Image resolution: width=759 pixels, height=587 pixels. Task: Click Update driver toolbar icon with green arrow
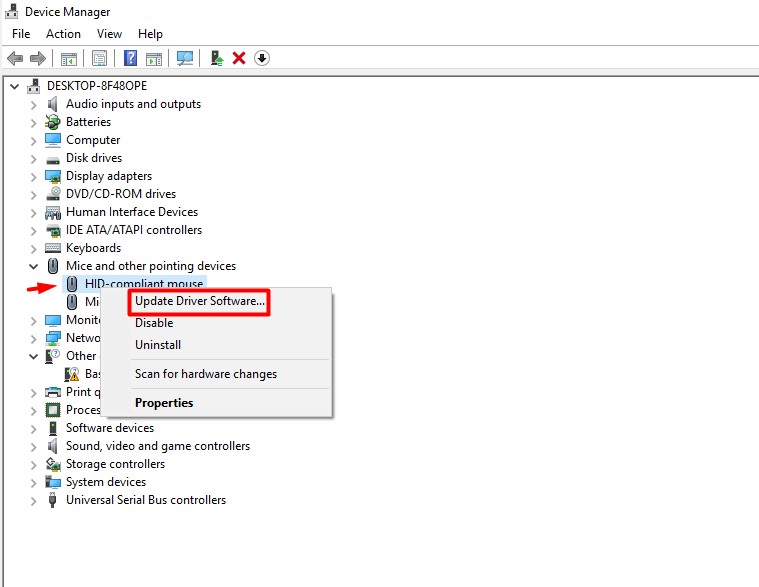[x=216, y=58]
